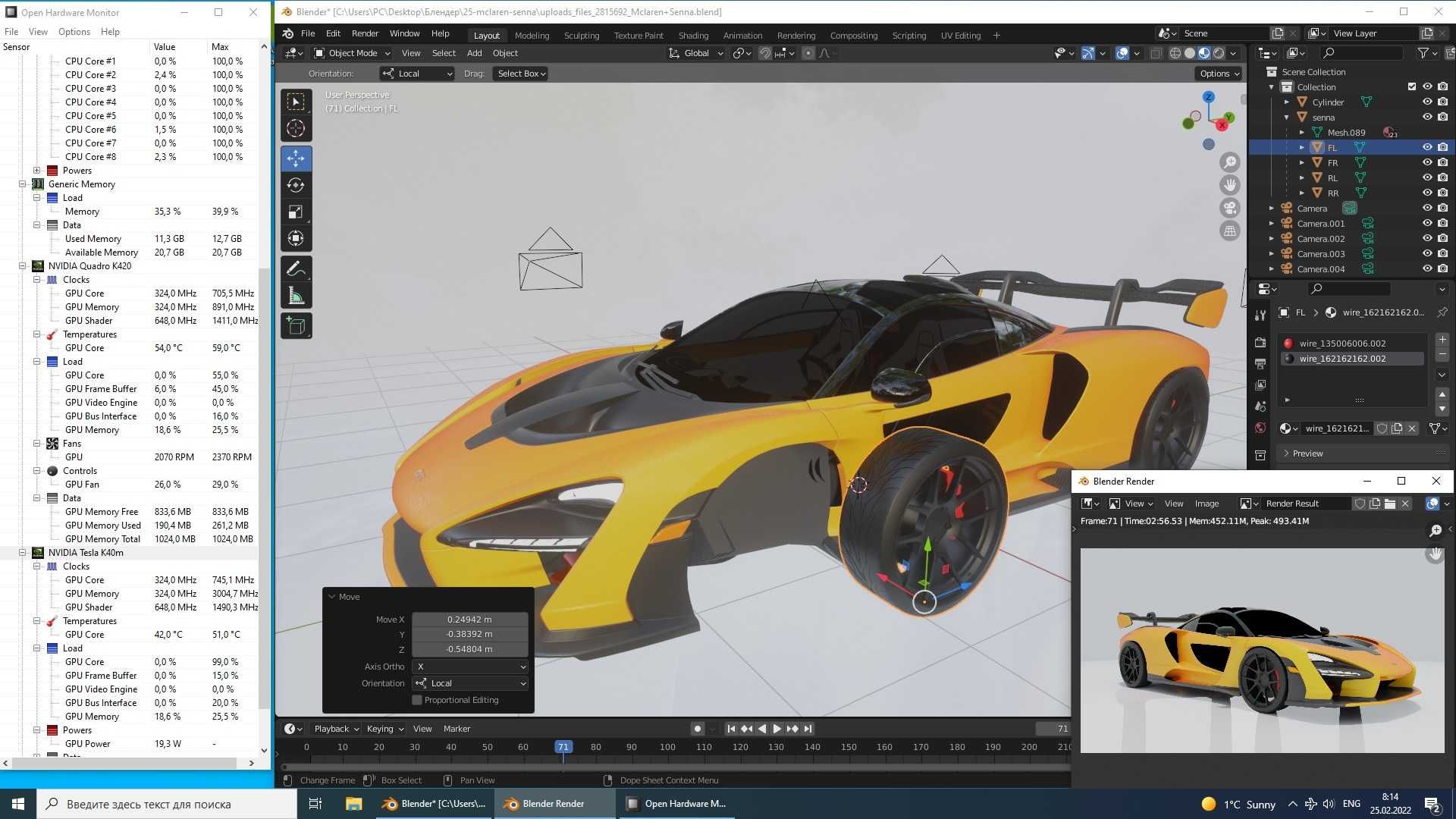
Task: Click timeline playhead marker at 71
Action: coord(563,747)
